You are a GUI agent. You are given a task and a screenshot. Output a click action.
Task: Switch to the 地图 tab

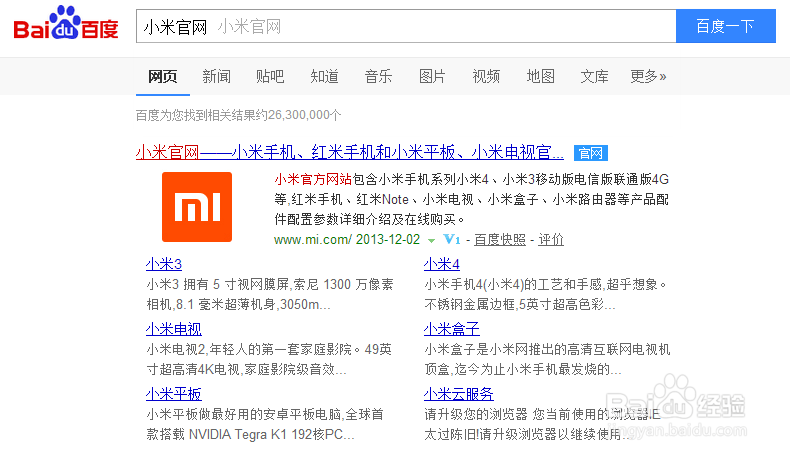[541, 77]
